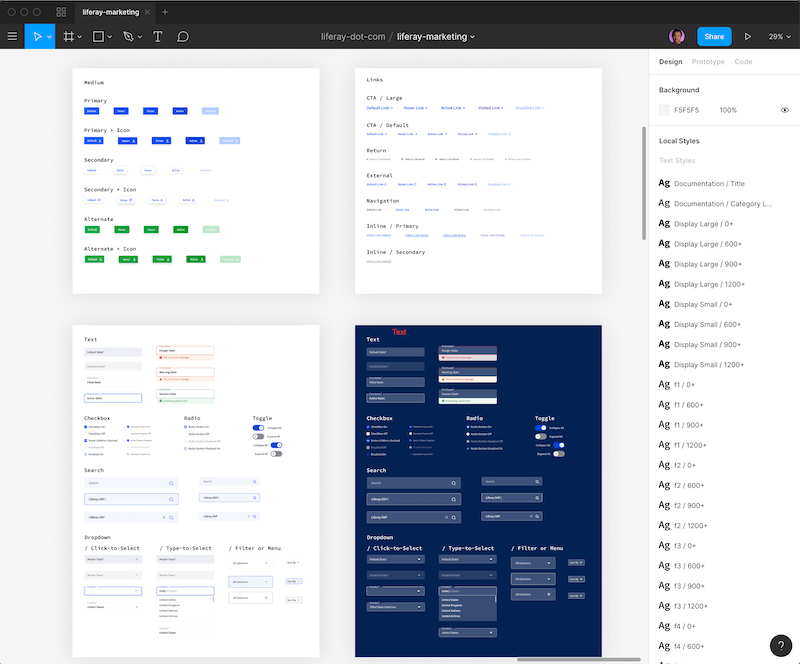Open the Comment tool
The height and width of the screenshot is (664, 800).
(184, 36)
